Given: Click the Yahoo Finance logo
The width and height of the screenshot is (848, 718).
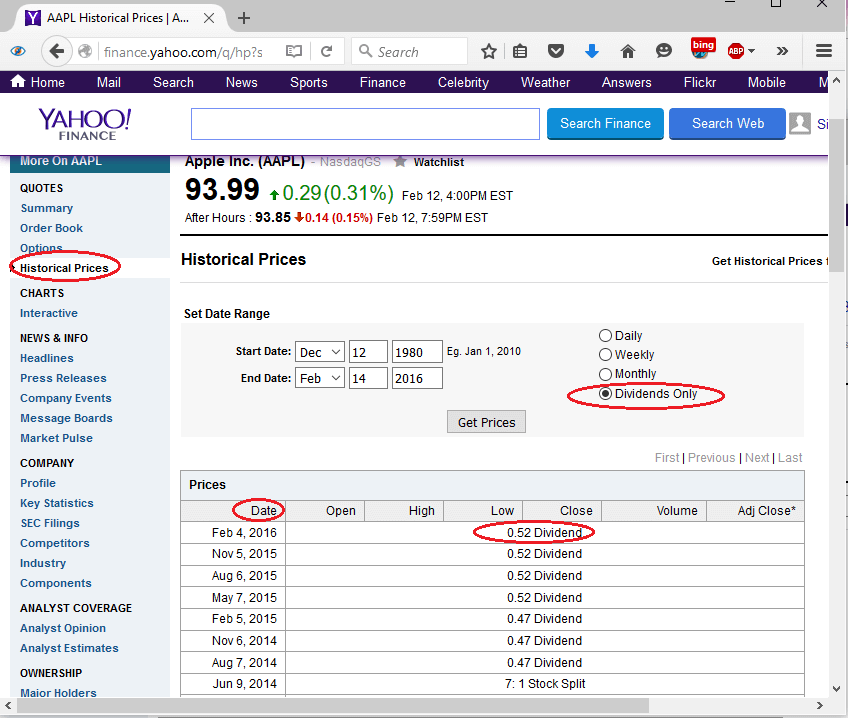Looking at the screenshot, I should click(x=85, y=124).
